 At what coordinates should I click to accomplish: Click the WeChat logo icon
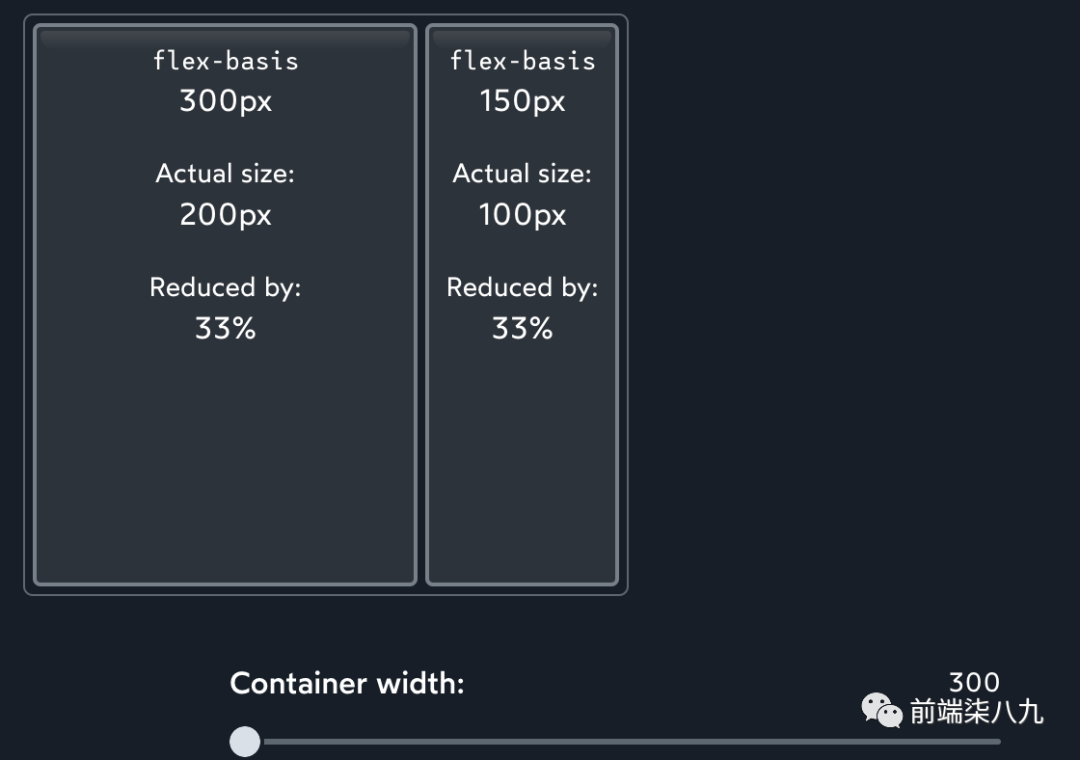coord(882,710)
